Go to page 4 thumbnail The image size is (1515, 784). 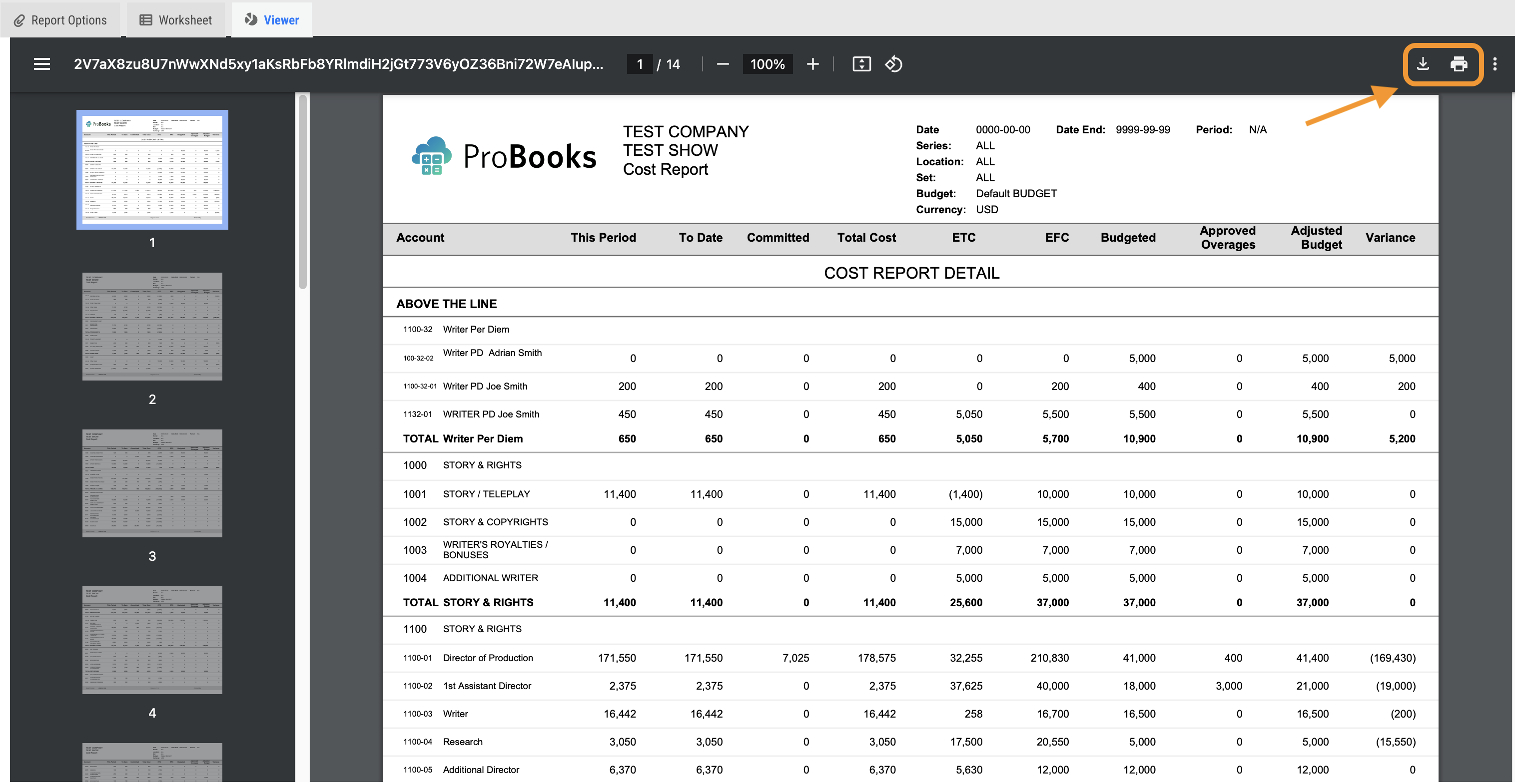coord(152,639)
